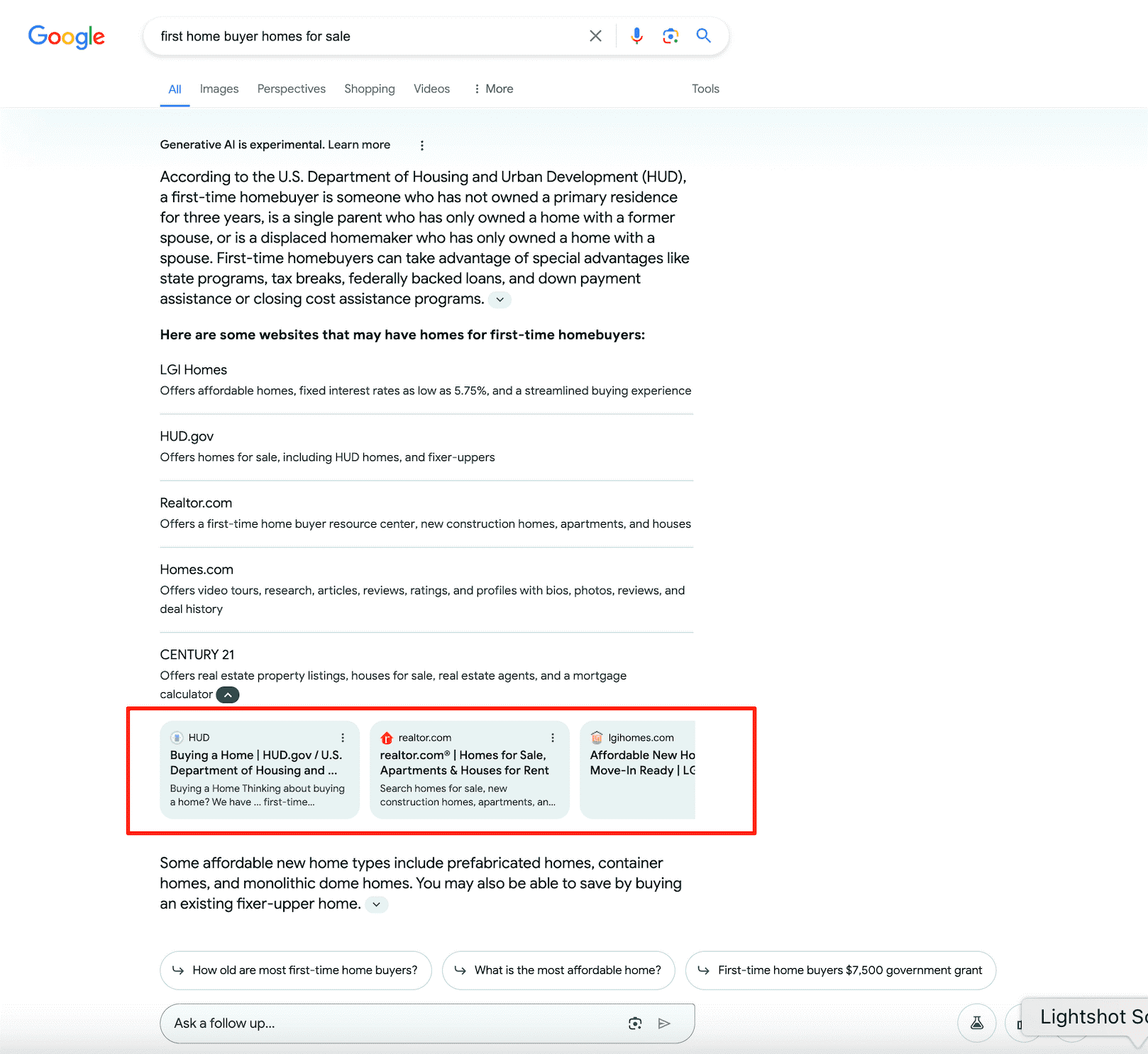The width and height of the screenshot is (1148, 1054).
Task: Open the Tools options
Action: pyautogui.click(x=706, y=89)
